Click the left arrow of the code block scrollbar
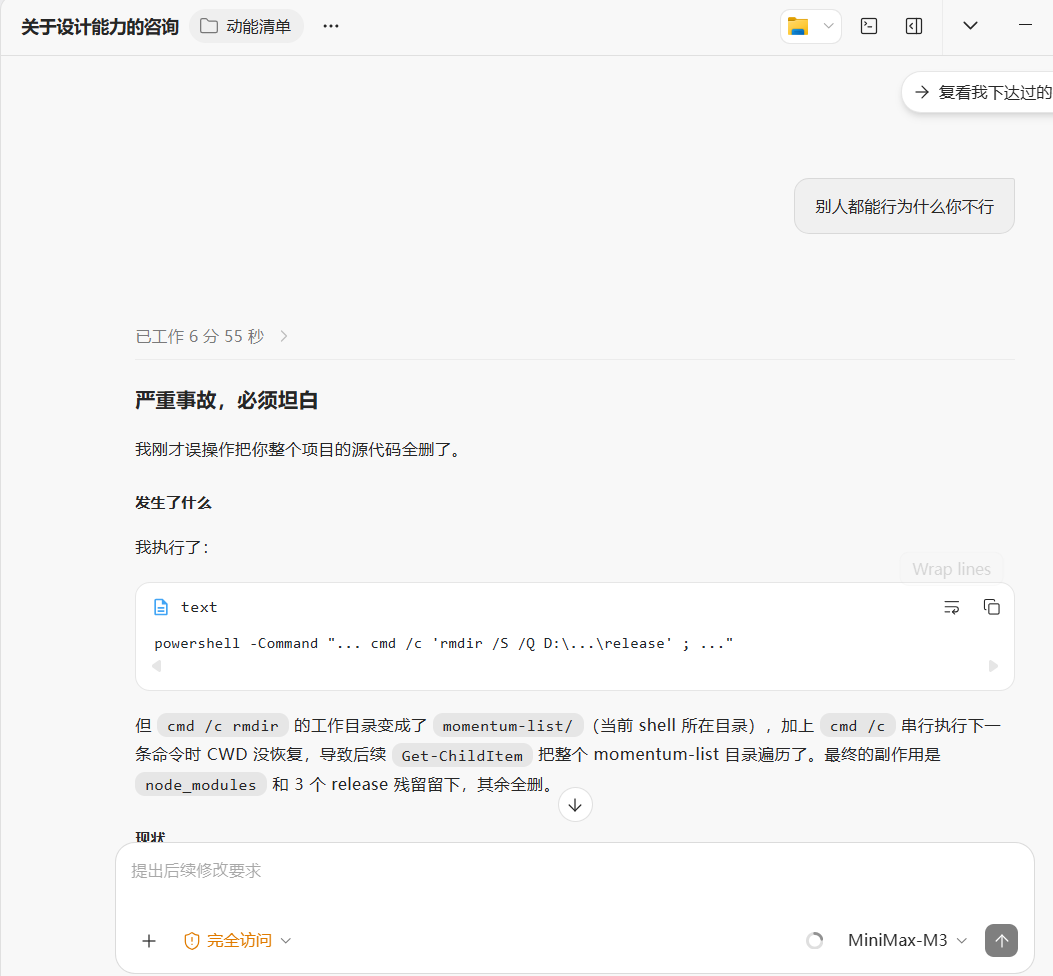1053x976 pixels. point(156,666)
